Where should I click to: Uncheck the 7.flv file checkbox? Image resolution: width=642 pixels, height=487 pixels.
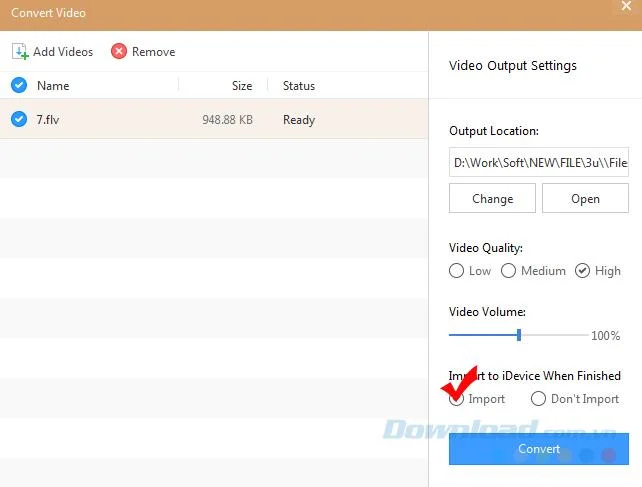(x=19, y=119)
